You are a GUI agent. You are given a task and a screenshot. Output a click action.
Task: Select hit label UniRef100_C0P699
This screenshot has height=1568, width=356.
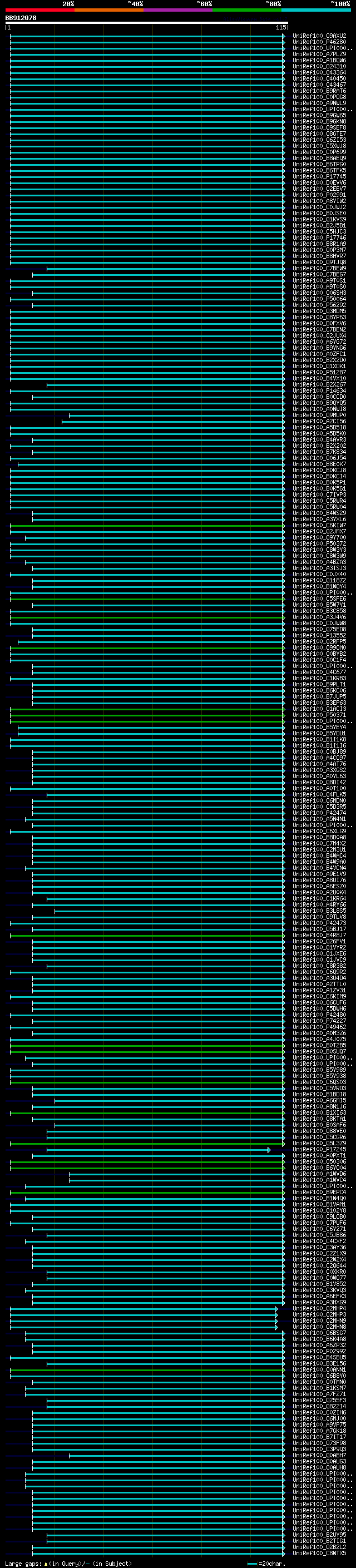click(x=319, y=152)
